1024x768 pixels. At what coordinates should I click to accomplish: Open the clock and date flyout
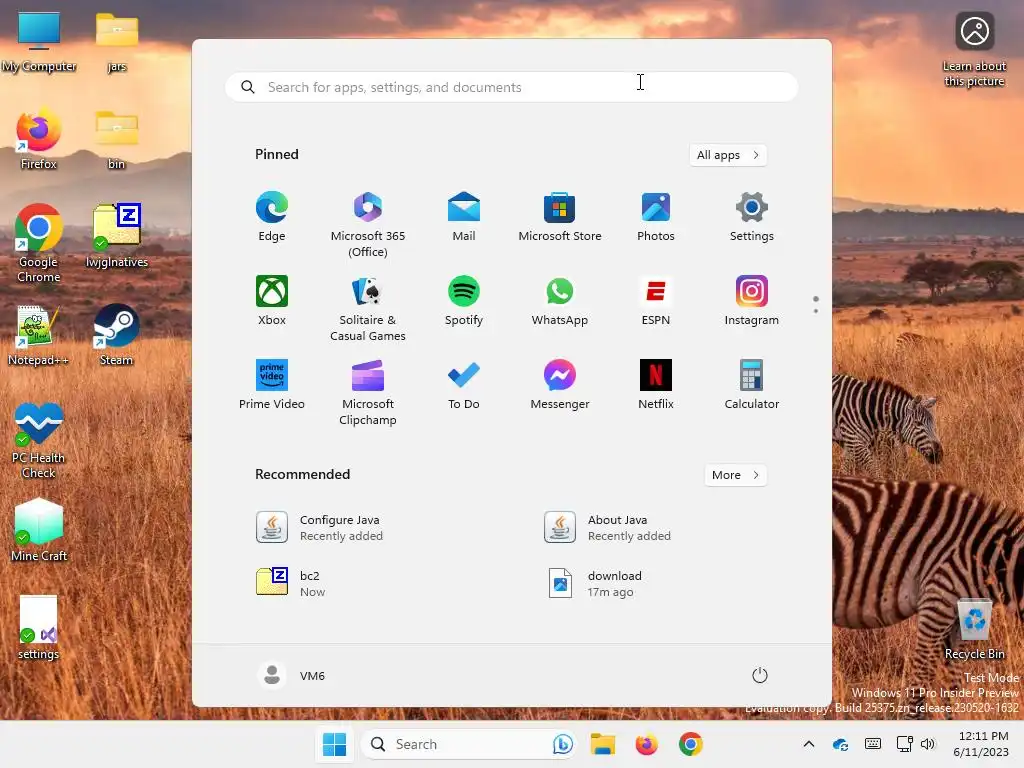[981, 744]
